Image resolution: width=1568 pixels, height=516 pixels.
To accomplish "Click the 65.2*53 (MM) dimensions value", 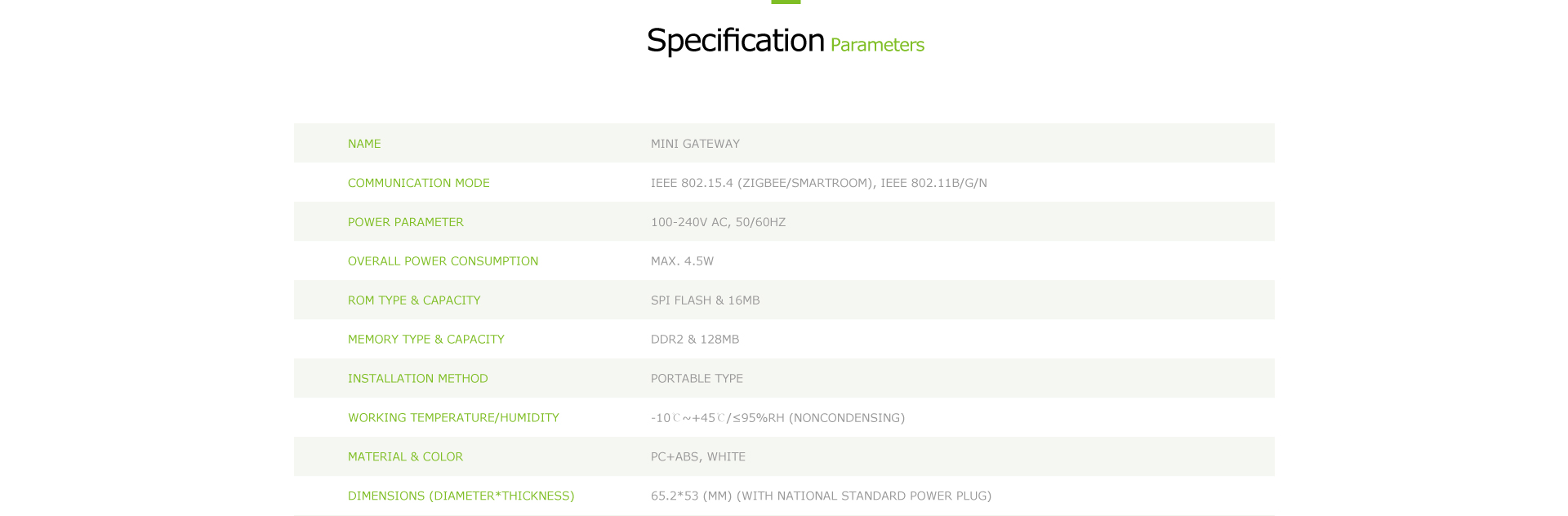I will point(821,496).
